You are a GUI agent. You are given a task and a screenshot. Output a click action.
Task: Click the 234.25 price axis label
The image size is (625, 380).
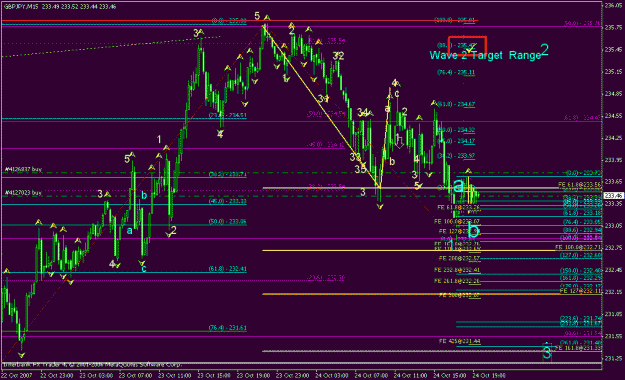click(x=613, y=138)
